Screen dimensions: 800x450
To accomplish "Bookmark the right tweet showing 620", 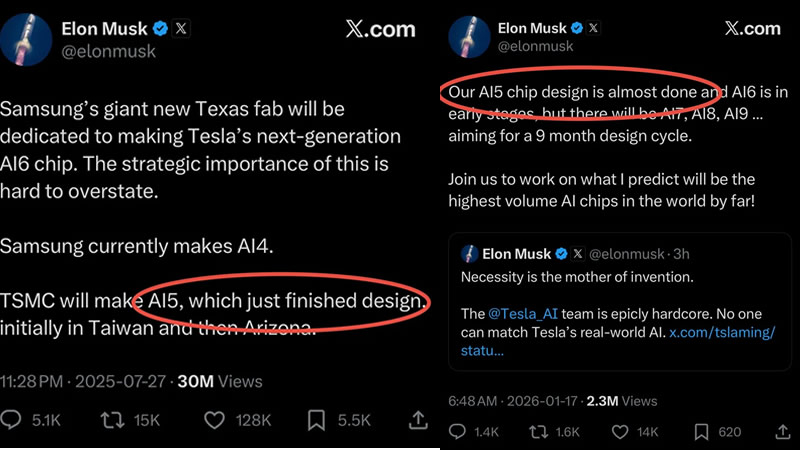I will [x=702, y=432].
